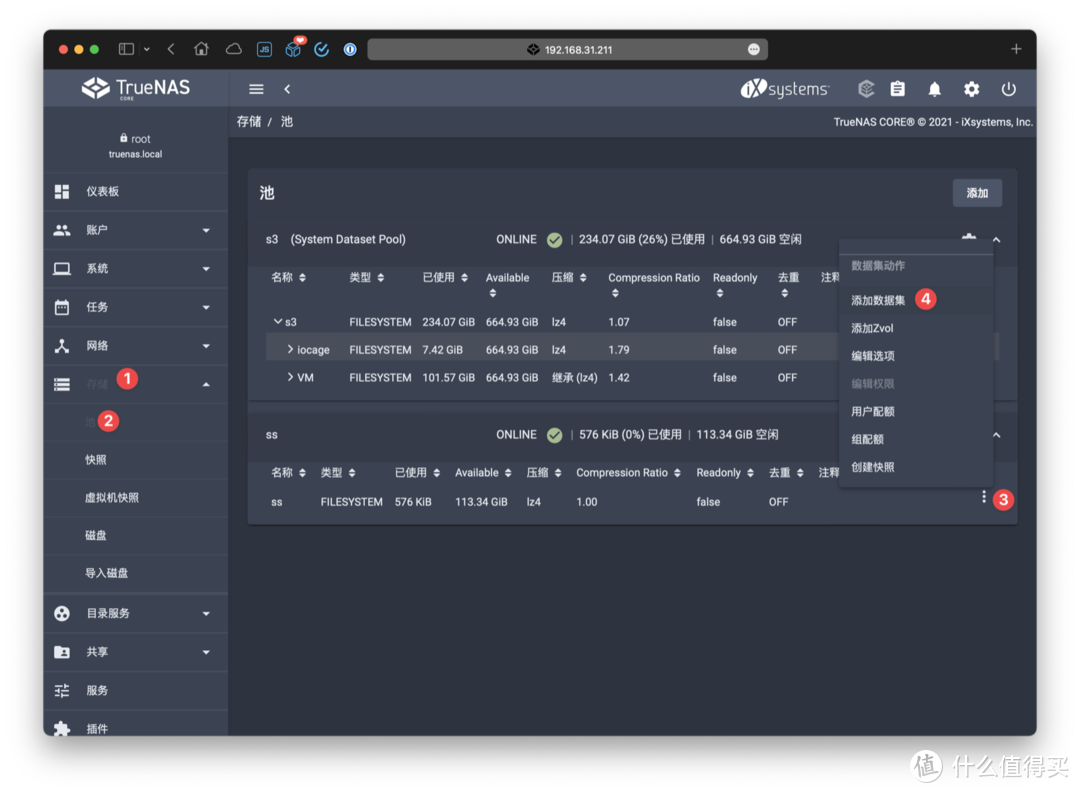Click the power icon in top bar
This screenshot has height=793, width=1080.
tap(1008, 89)
